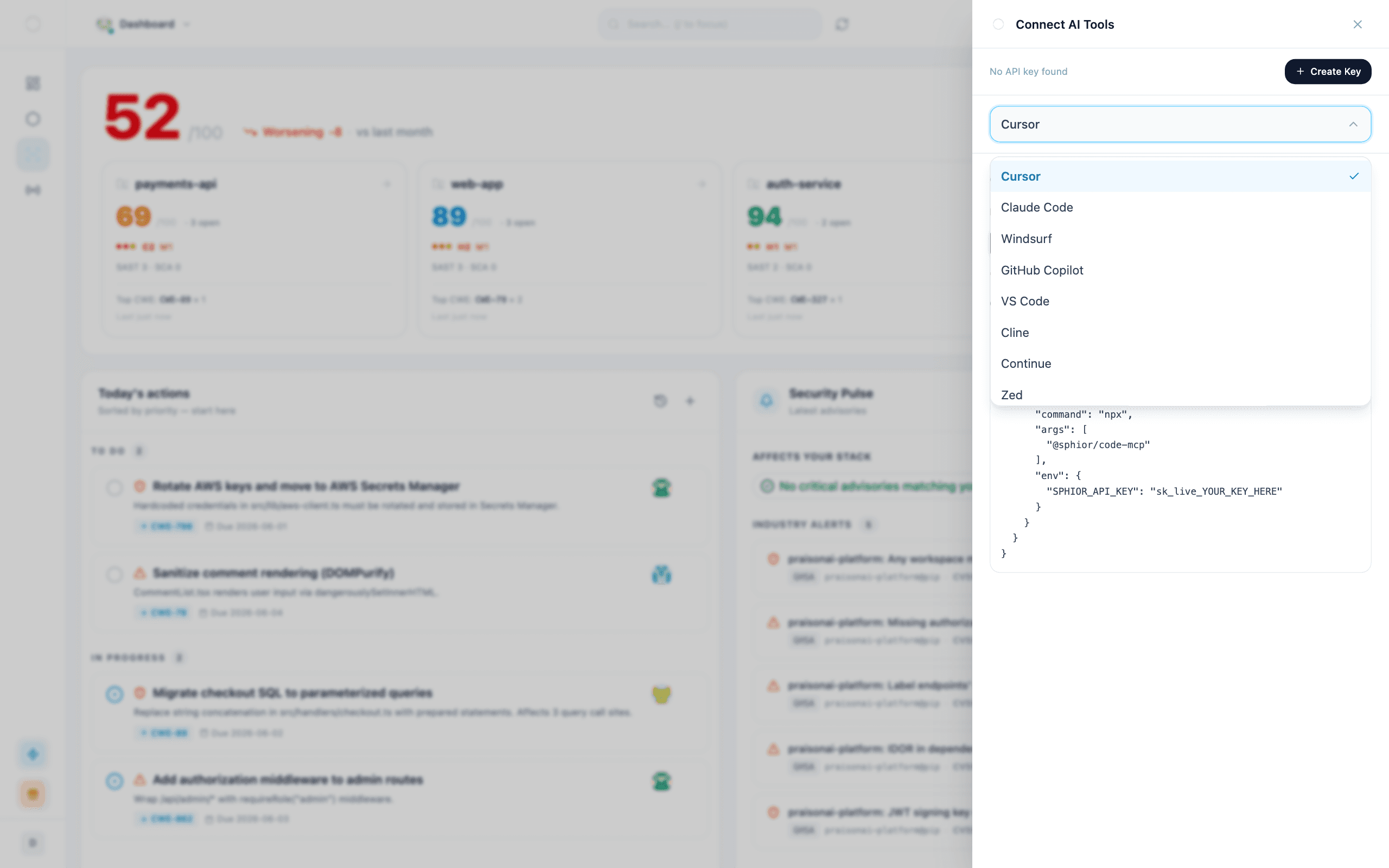Click the blue sparkle icon in sidebar bottom
This screenshot has height=868, width=1389.
click(33, 754)
